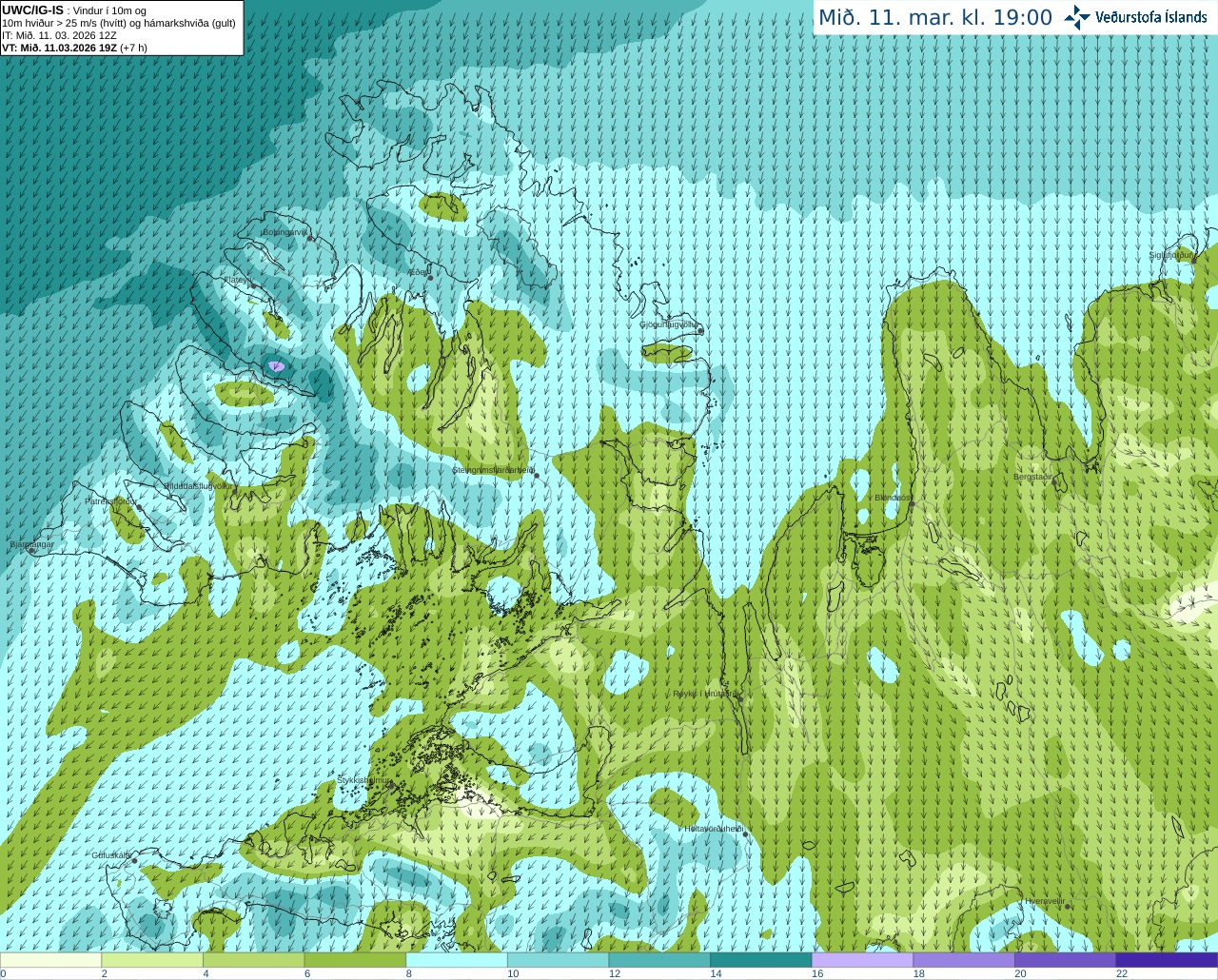The image size is (1218, 980).
Task: Click the 2–4 m/s legend swatch
Action: tap(152, 960)
